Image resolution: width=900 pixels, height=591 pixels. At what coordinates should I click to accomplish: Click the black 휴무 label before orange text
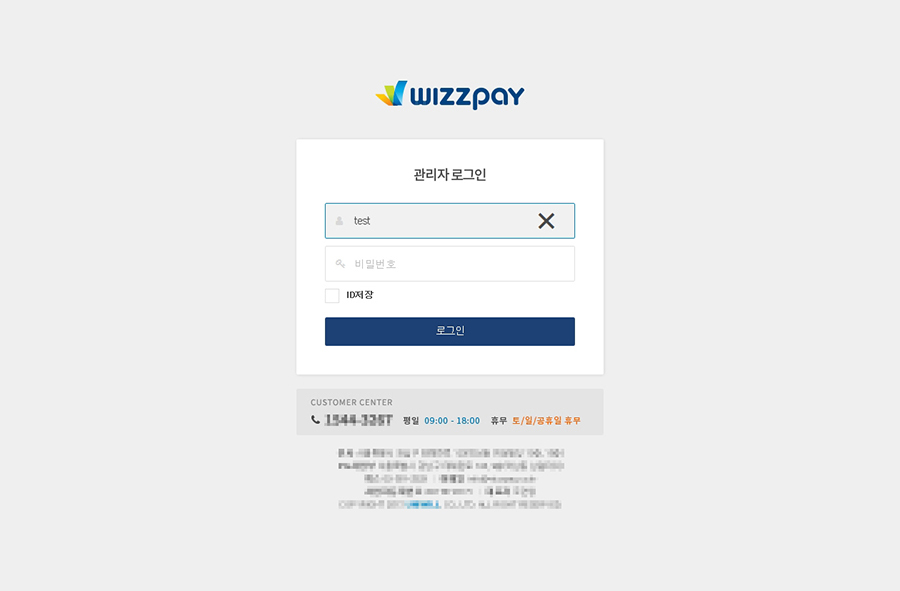pos(499,421)
